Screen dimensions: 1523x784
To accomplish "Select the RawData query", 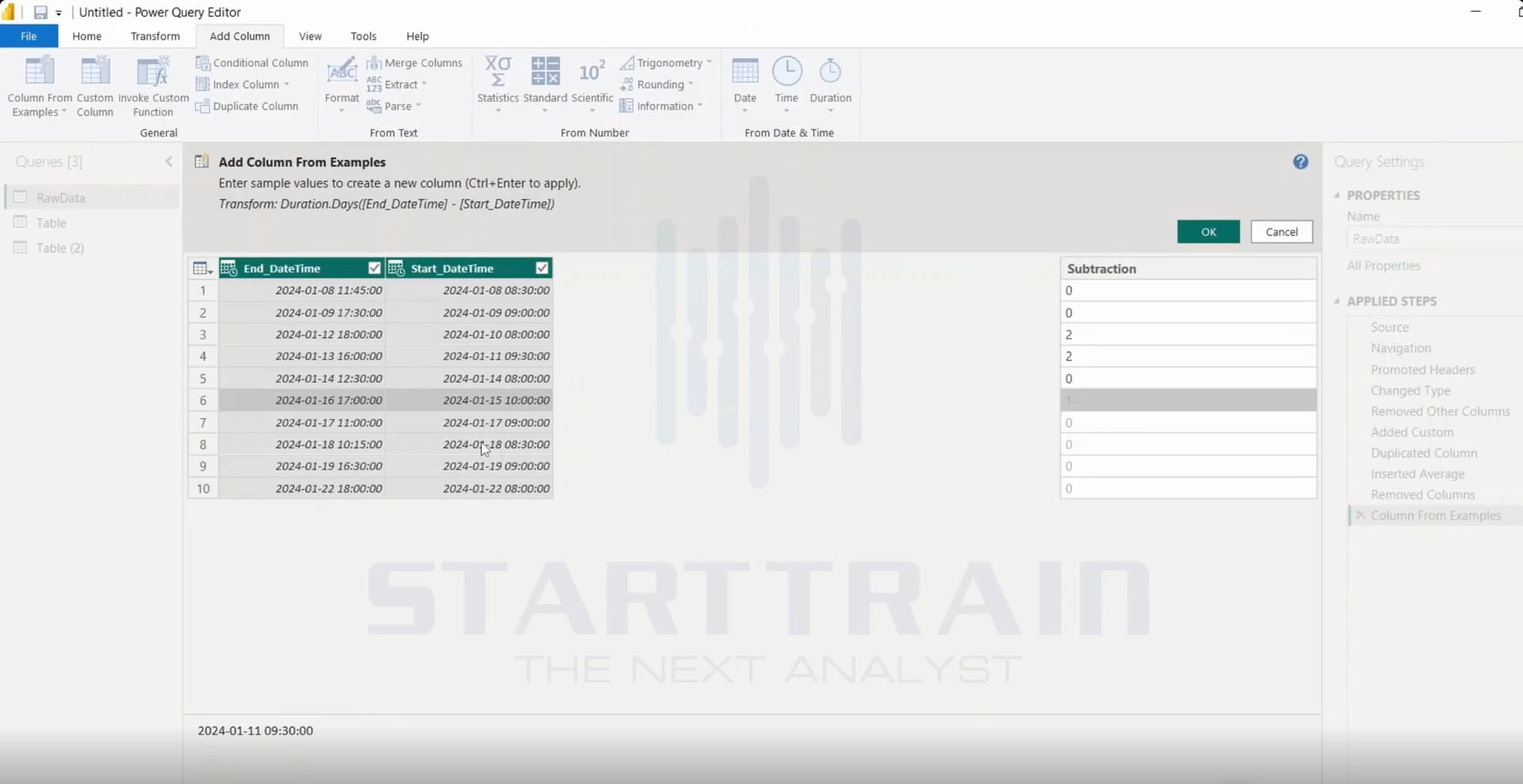I will [92, 198].
